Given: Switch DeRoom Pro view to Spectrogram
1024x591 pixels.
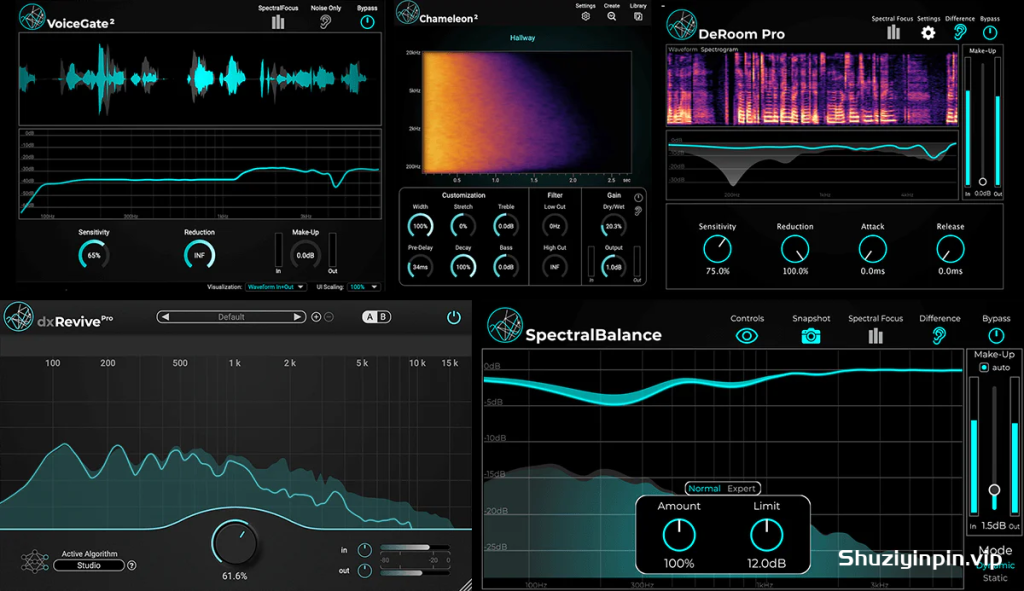Looking at the screenshot, I should [719, 49].
